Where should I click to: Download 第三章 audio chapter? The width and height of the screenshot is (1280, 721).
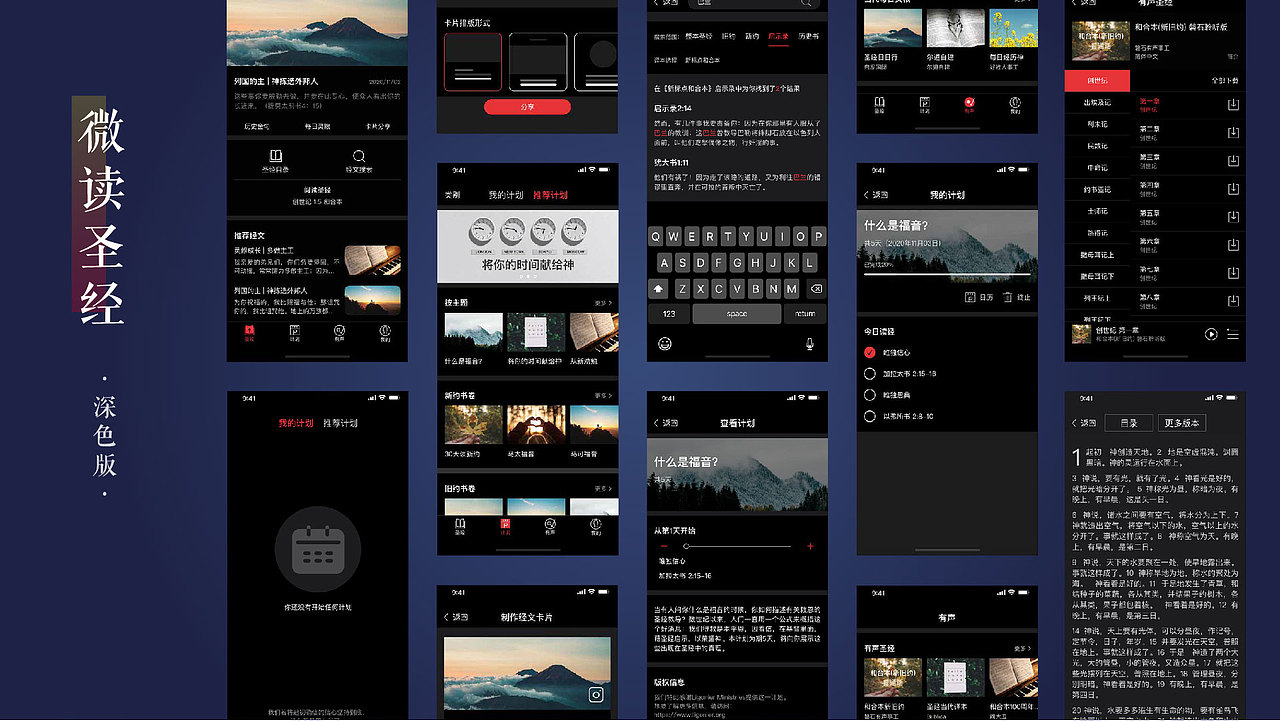coord(1233,160)
